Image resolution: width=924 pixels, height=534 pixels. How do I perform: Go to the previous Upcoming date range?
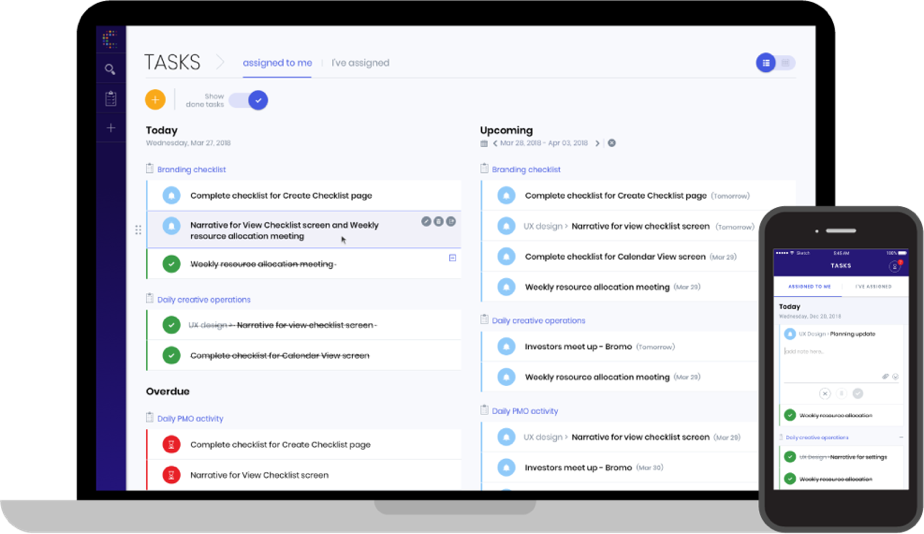pyautogui.click(x=495, y=143)
